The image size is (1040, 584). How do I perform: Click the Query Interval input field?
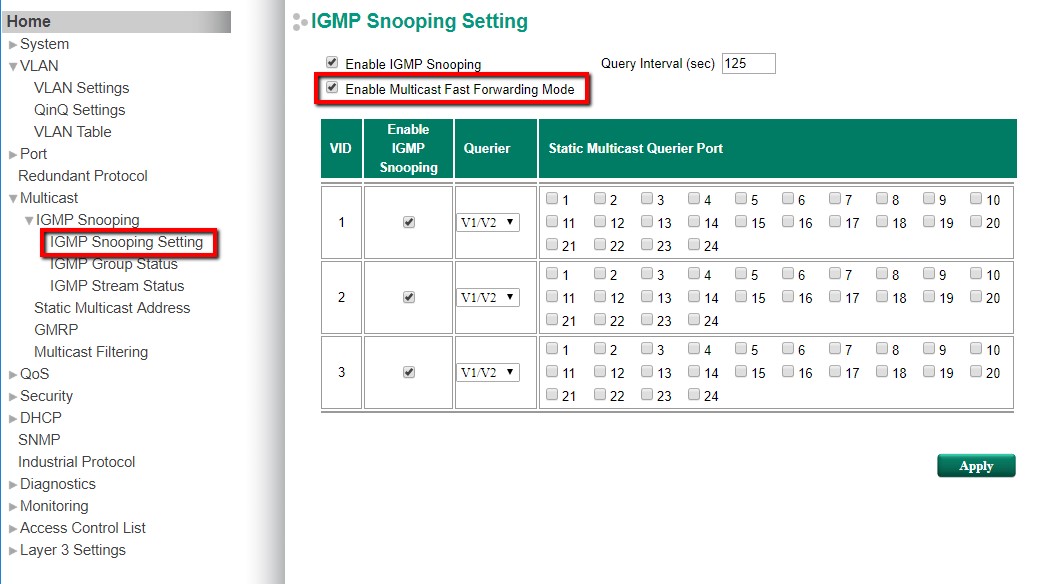pyautogui.click(x=748, y=63)
